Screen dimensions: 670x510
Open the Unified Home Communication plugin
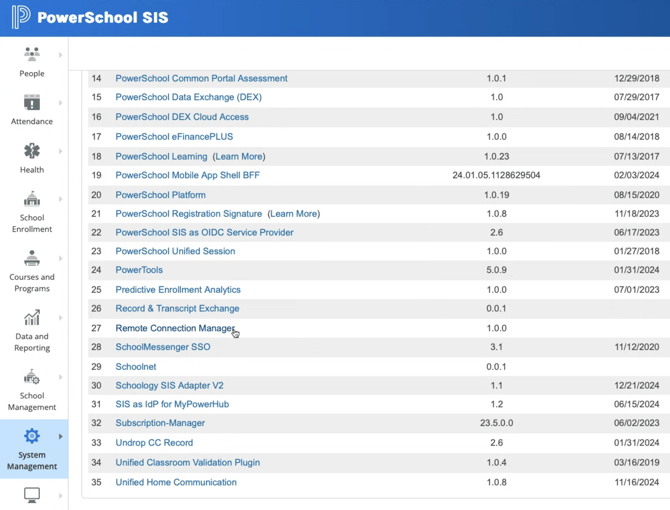(176, 482)
